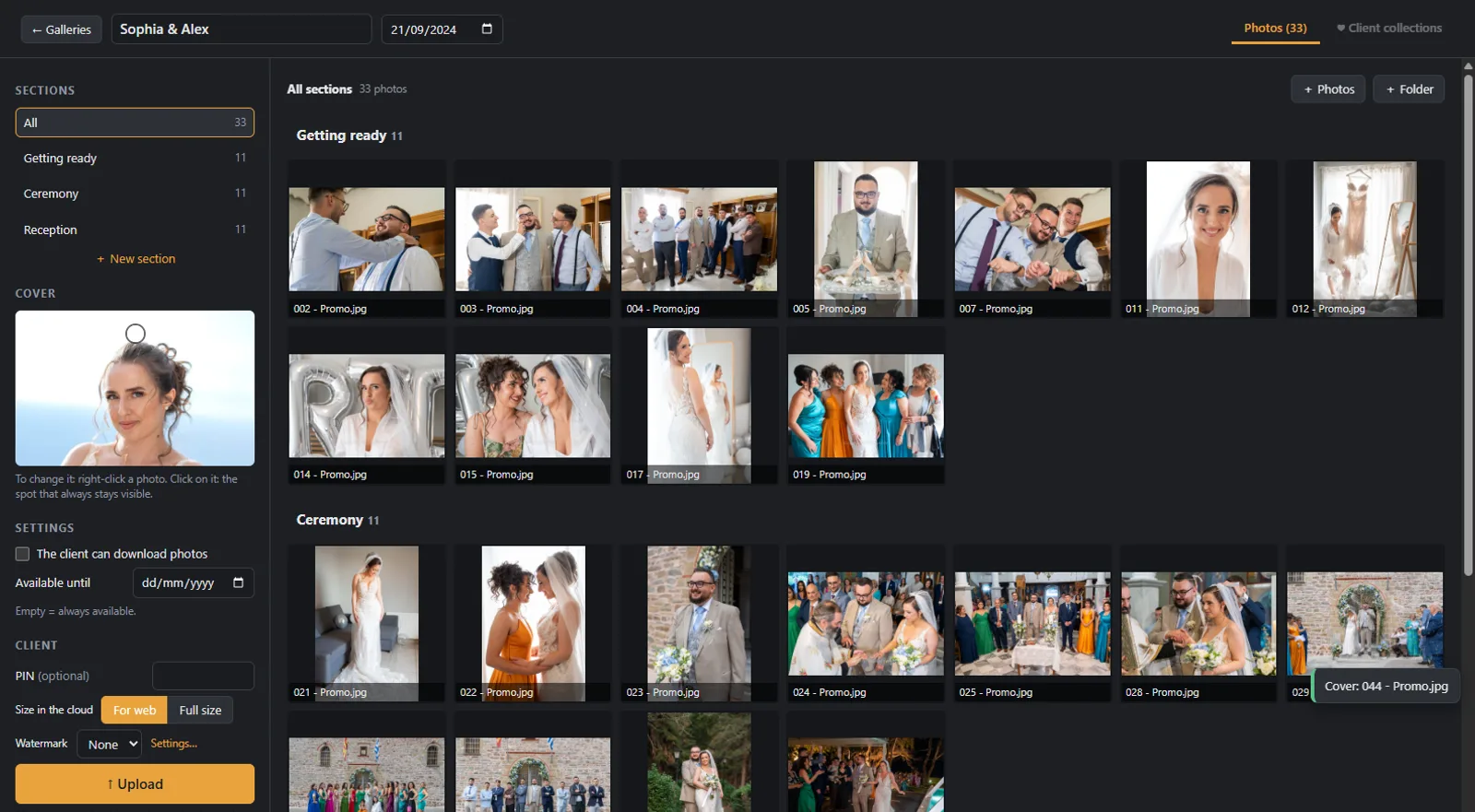Switch to the Photos (33) tab
The width and height of the screenshot is (1475, 812).
coord(1275,28)
